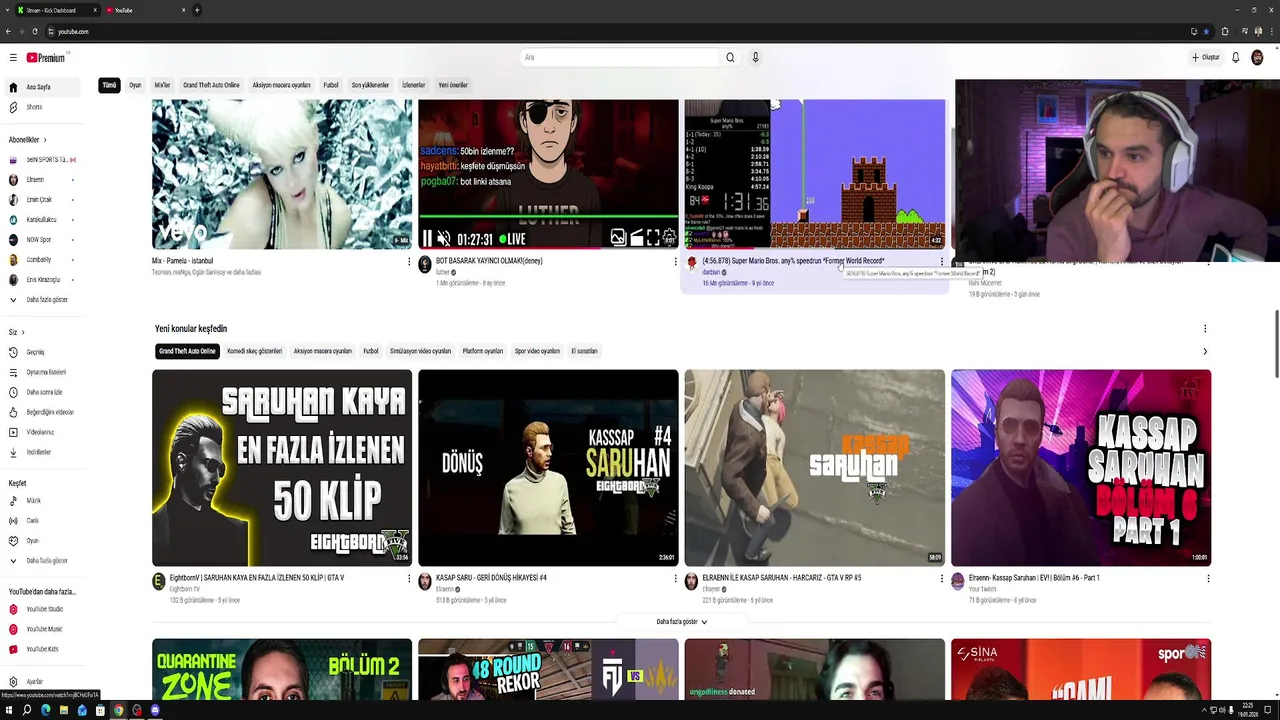
Task: Select the top Grand Theft Auto Online chip
Action: (211, 85)
